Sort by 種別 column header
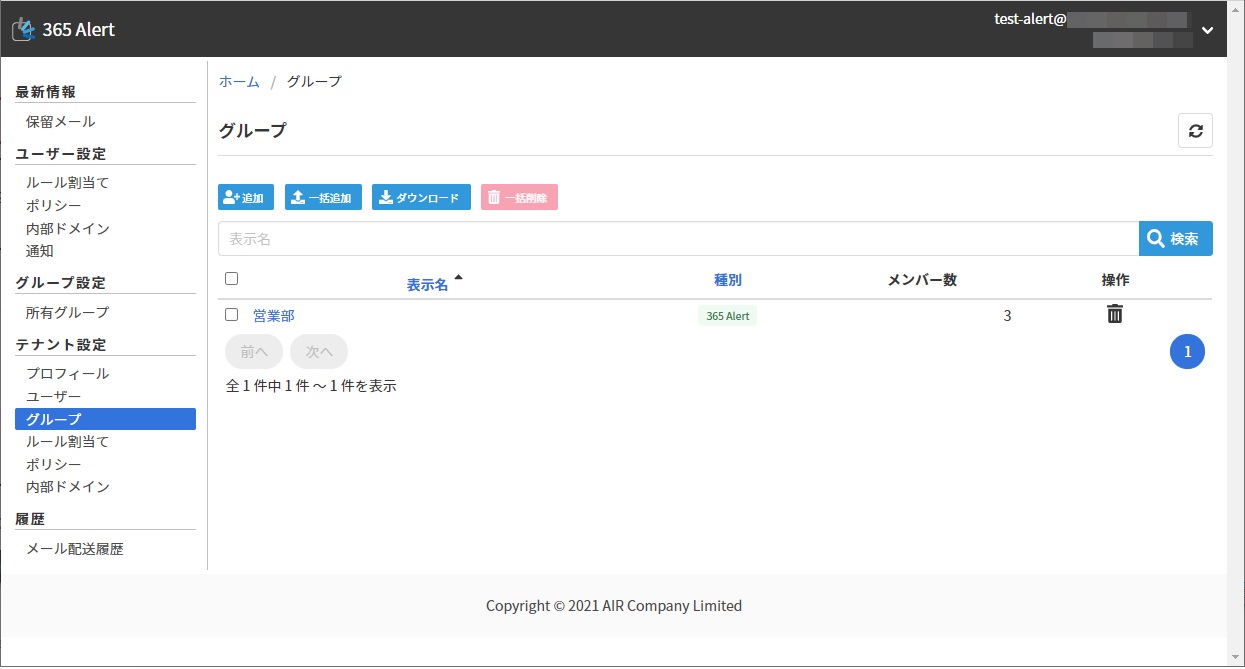Image resolution: width=1245 pixels, height=669 pixels. pos(727,280)
